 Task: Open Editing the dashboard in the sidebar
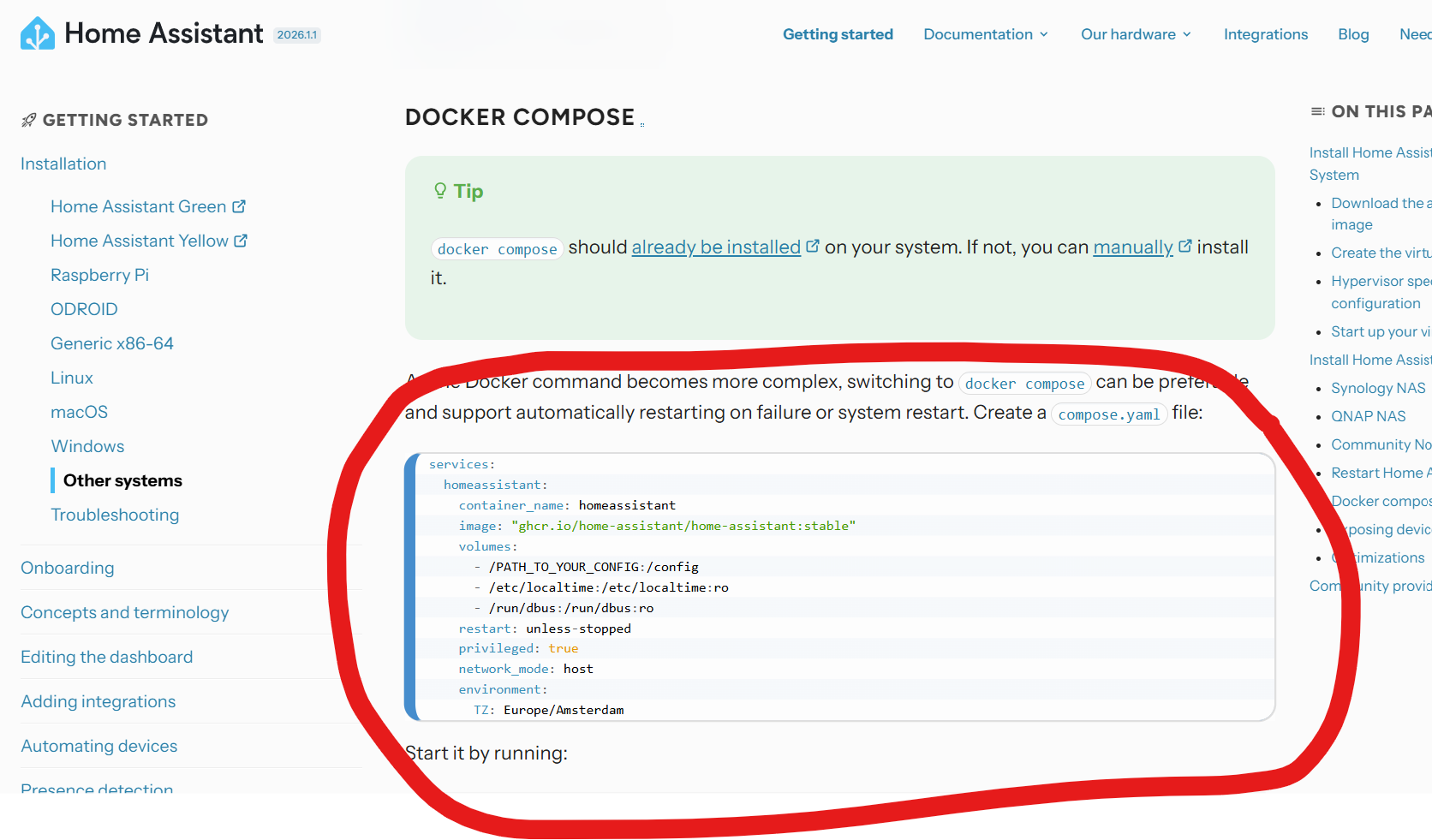pyautogui.click(x=107, y=657)
